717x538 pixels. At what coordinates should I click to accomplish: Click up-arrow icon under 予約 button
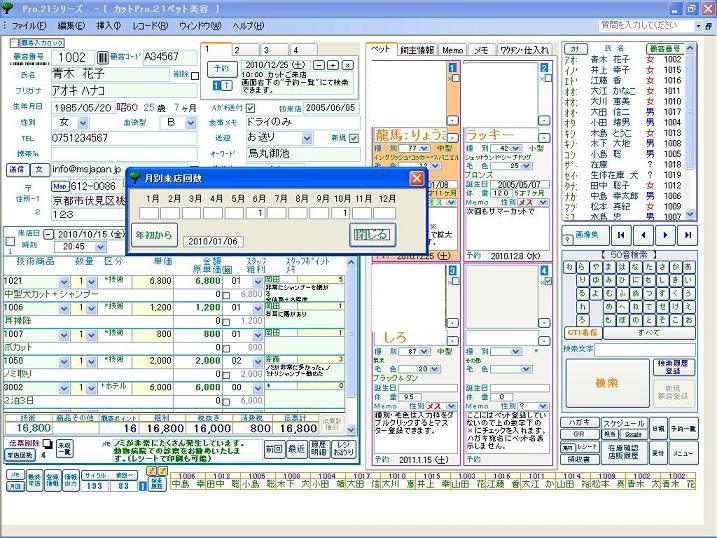pos(227,85)
